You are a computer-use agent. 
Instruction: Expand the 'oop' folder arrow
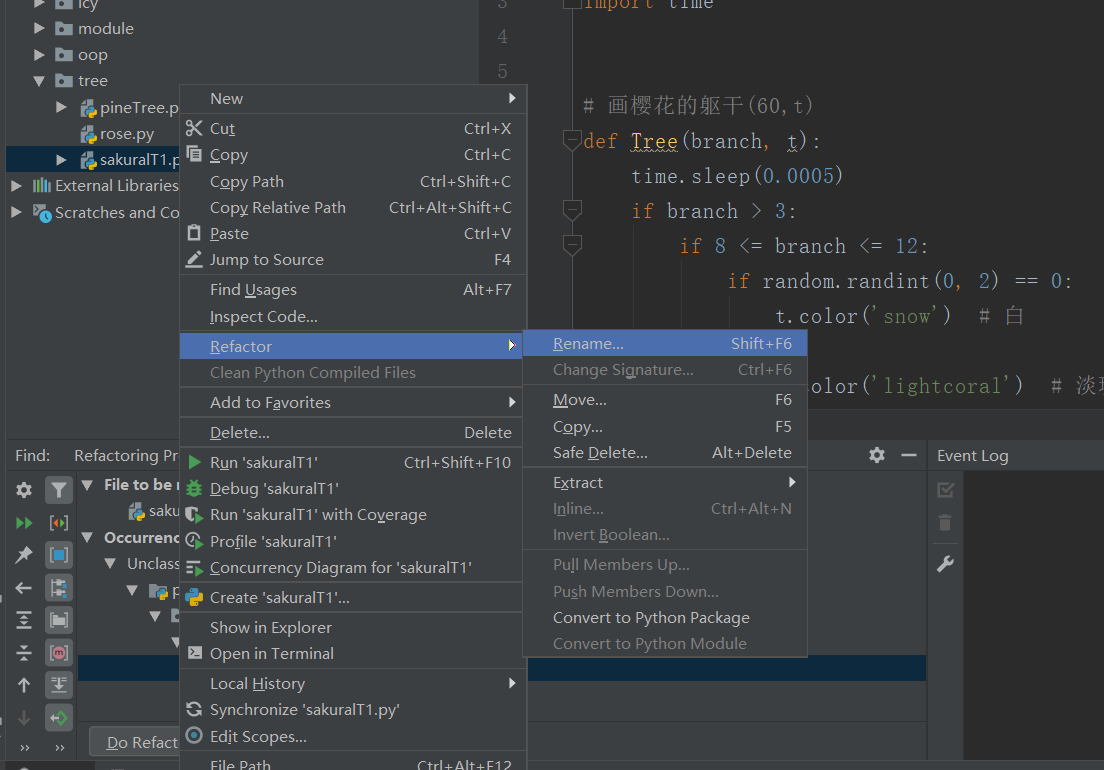point(39,54)
